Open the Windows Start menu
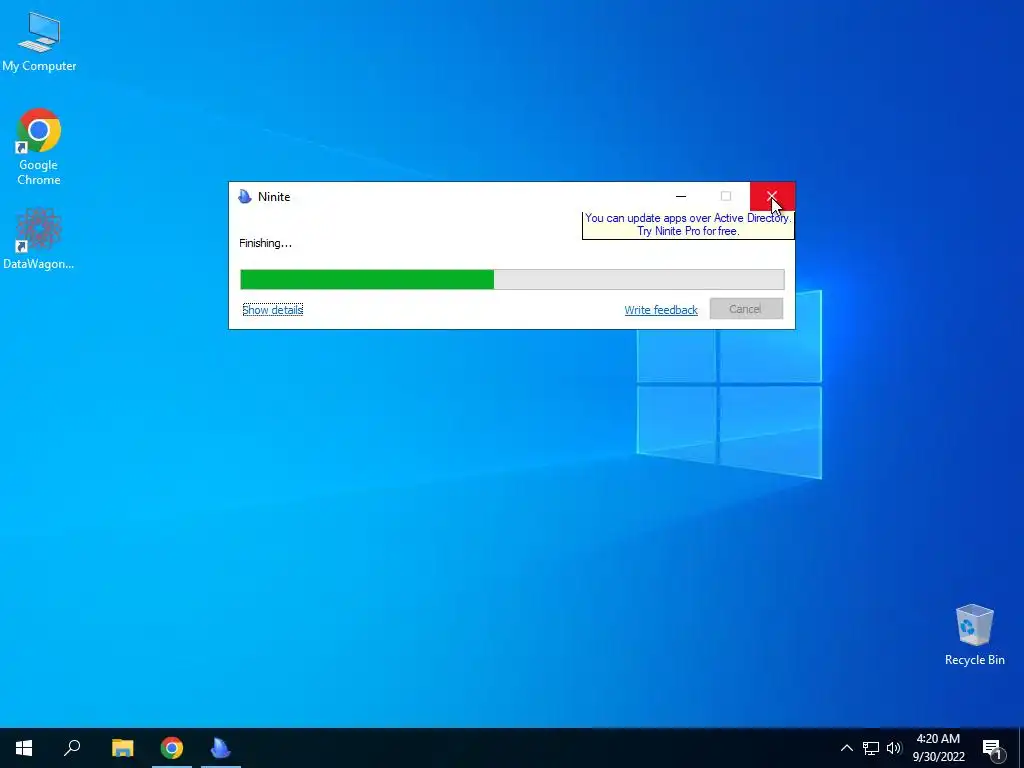1024x768 pixels. tap(24, 748)
